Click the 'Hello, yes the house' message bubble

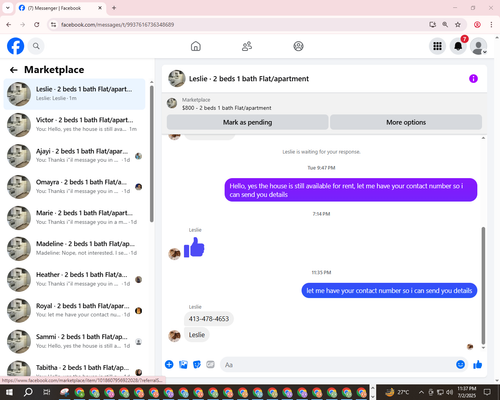[x=351, y=190]
